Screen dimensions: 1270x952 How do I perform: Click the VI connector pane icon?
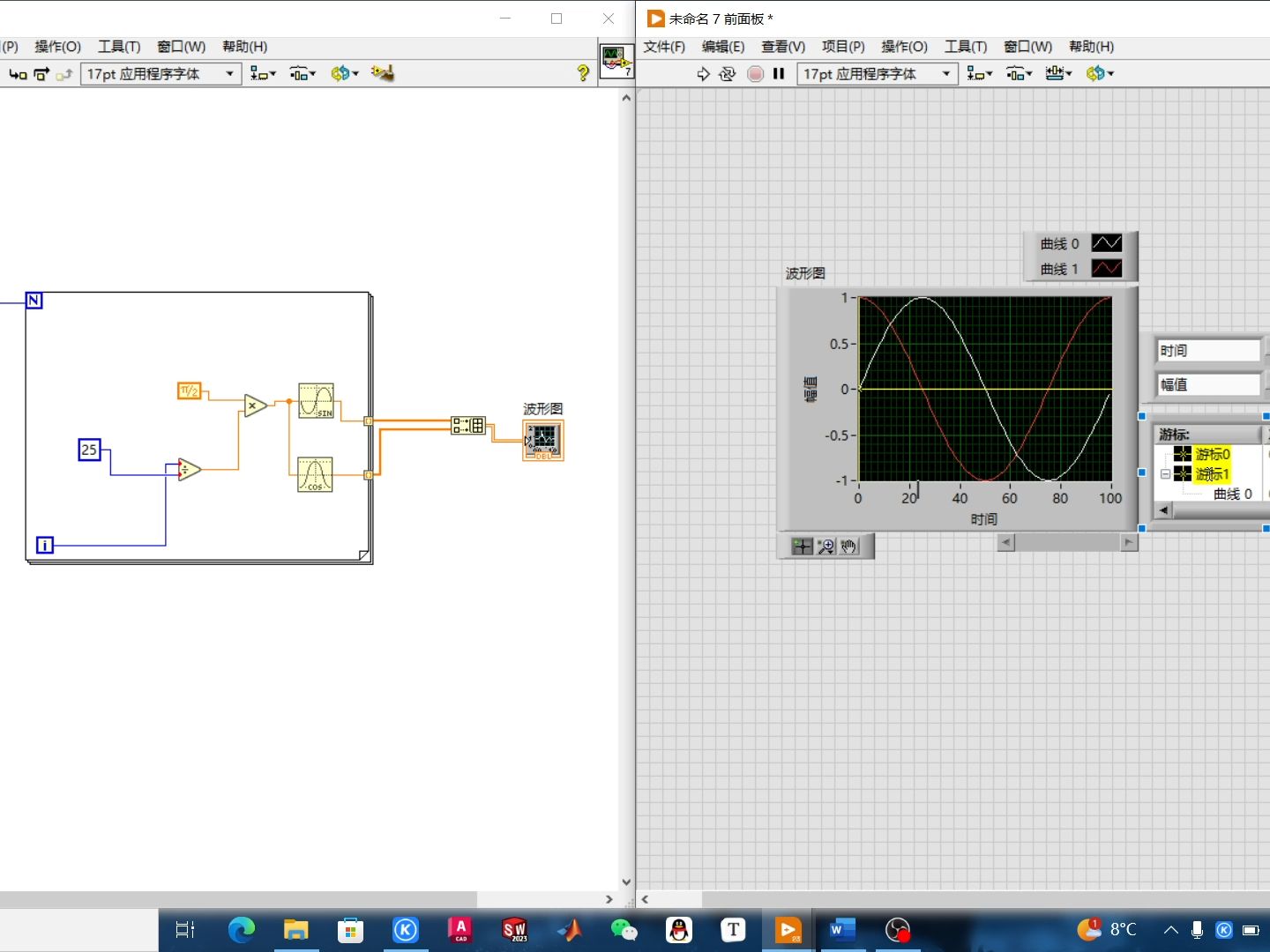pyautogui.click(x=616, y=62)
